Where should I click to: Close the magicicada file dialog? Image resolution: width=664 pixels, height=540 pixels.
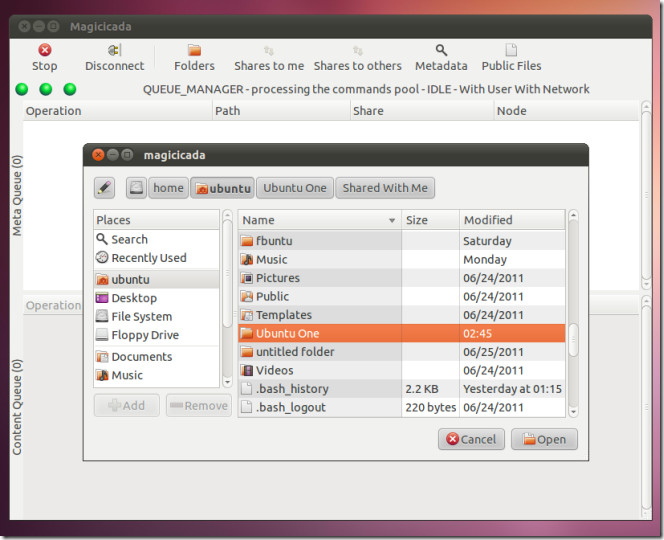pyautogui.click(x=98, y=155)
